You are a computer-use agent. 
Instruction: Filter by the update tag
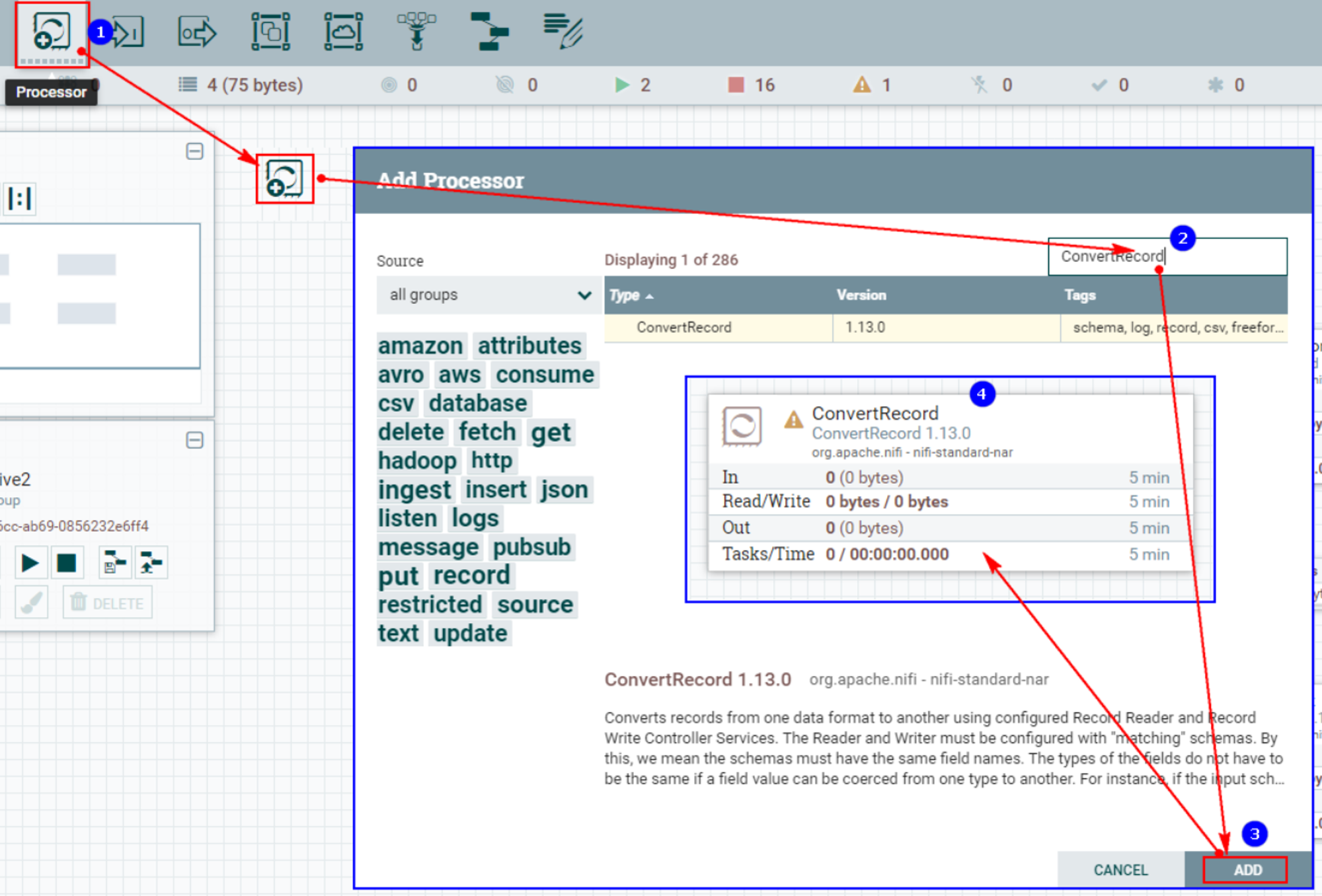pyautogui.click(x=471, y=633)
